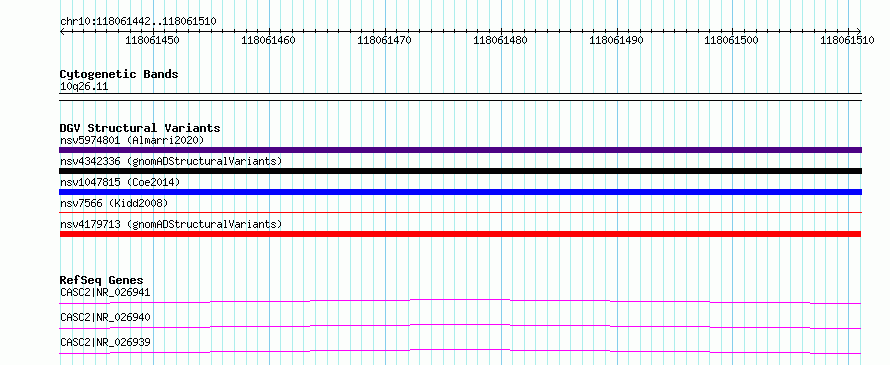
Task: Click the thick red nsv4179713 variant bar
Action: tap(460, 234)
